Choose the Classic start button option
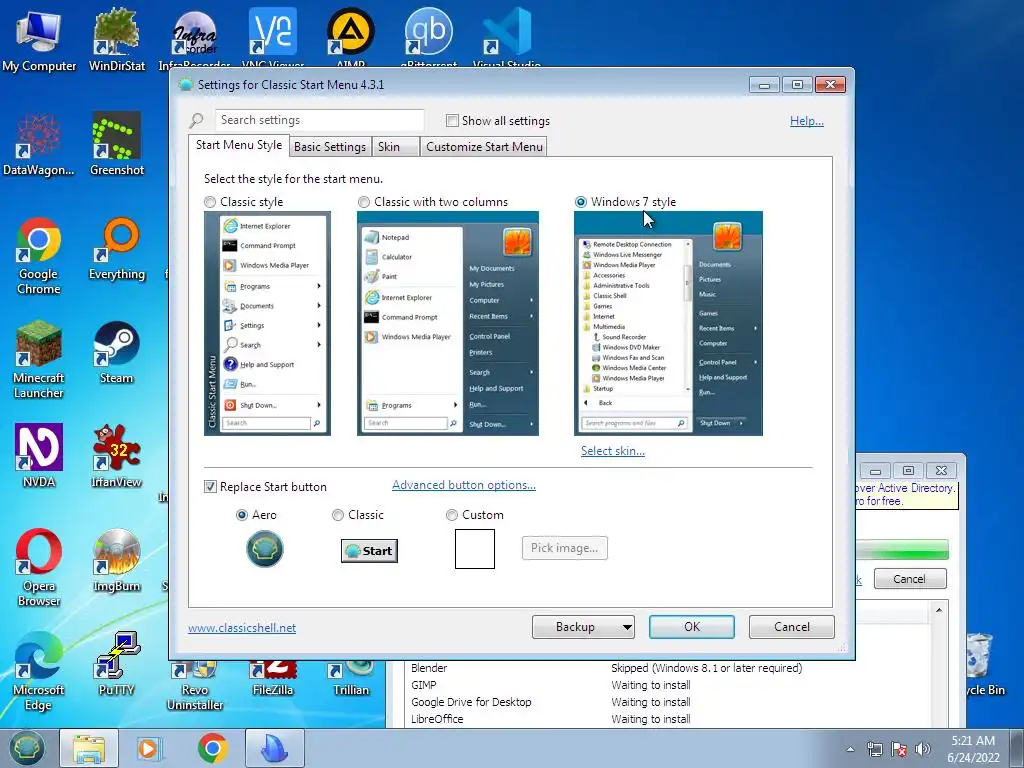 (338, 515)
